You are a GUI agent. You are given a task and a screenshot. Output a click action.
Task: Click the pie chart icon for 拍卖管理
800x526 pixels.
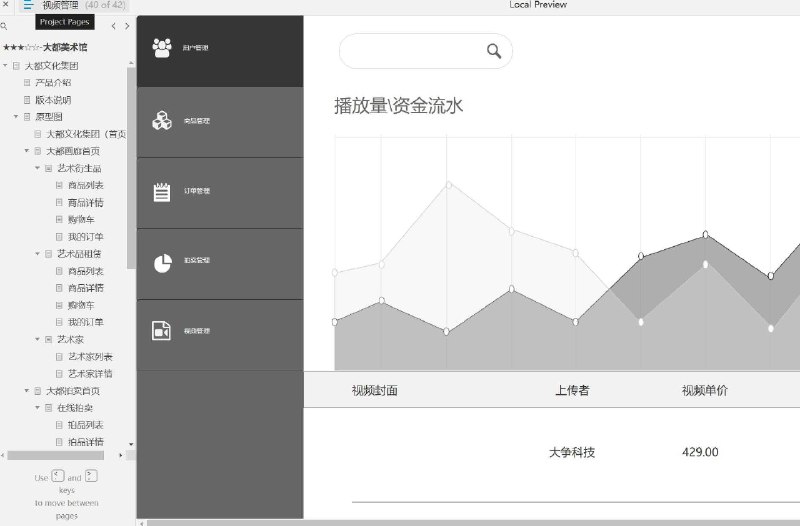point(163,263)
